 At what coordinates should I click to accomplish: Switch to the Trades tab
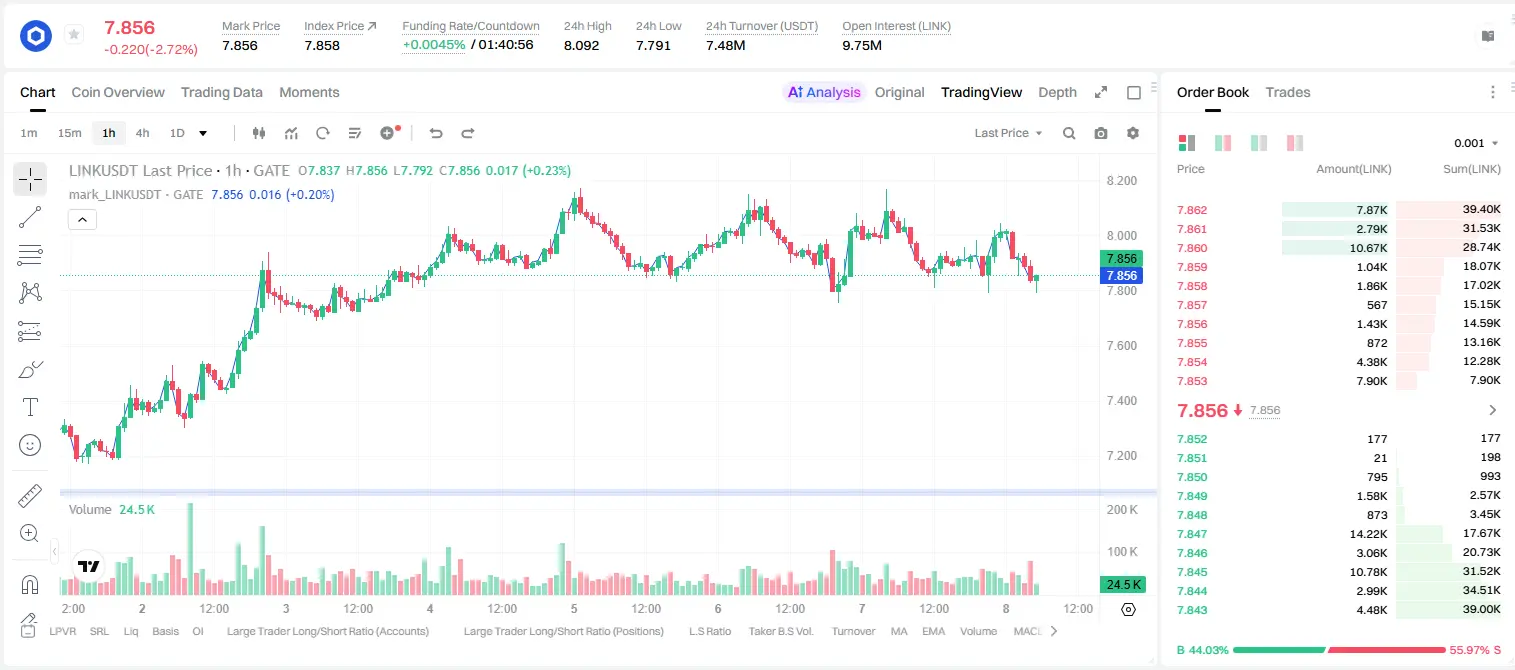(x=1288, y=92)
